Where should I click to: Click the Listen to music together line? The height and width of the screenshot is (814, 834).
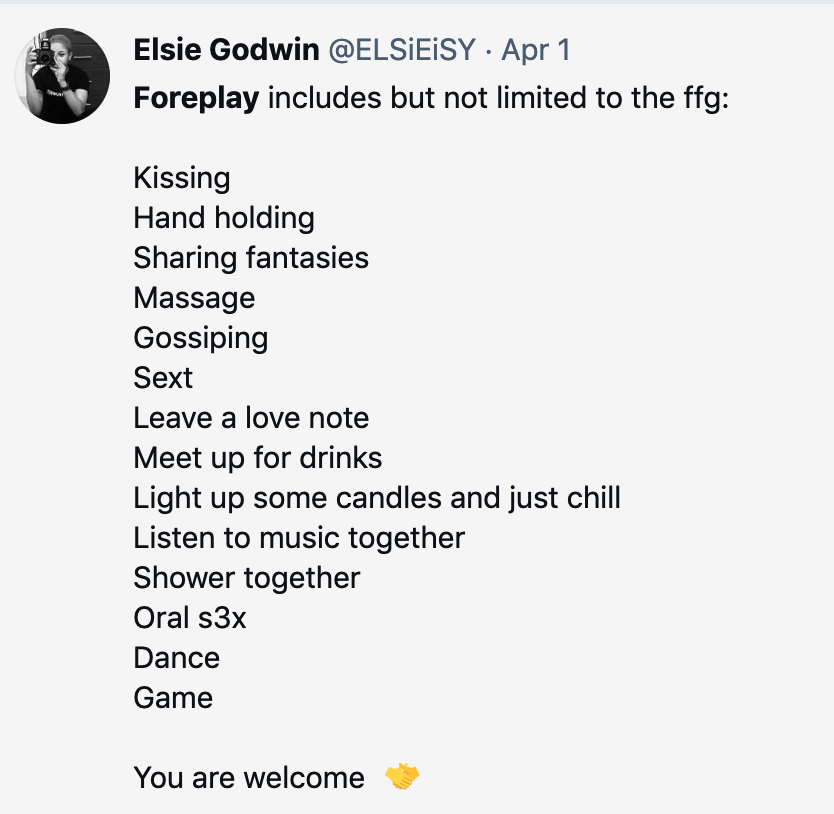[x=299, y=538]
